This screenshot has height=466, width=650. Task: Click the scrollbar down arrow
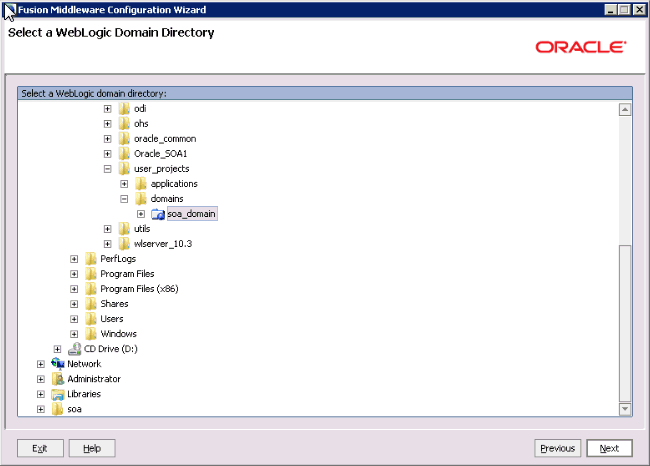pyautogui.click(x=625, y=409)
